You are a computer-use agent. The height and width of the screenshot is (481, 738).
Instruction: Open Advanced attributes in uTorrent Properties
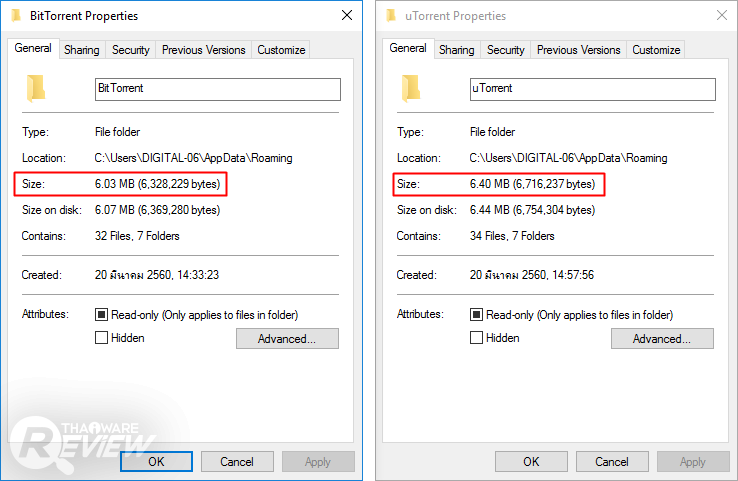point(662,339)
